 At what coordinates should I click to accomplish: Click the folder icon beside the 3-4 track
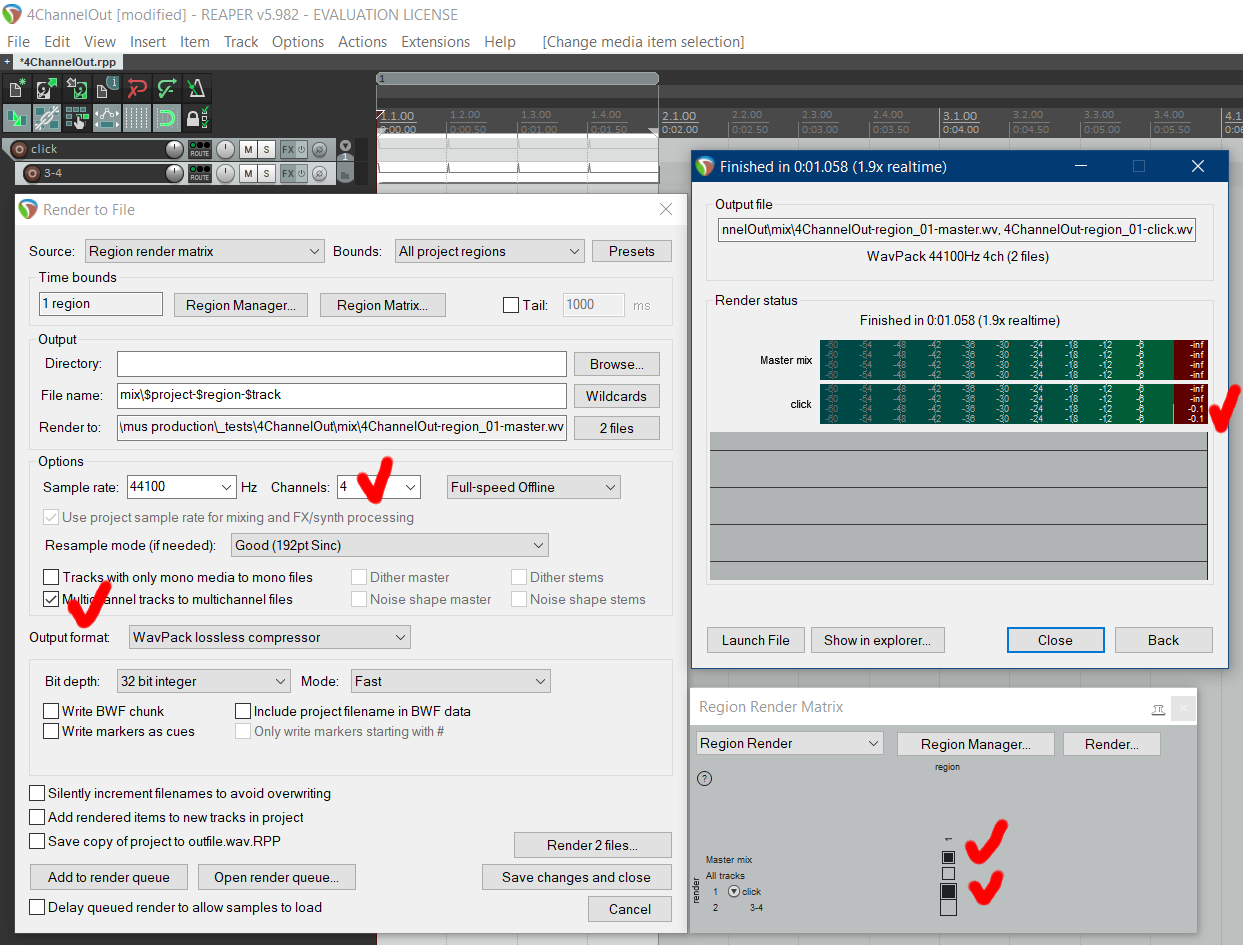click(345, 175)
